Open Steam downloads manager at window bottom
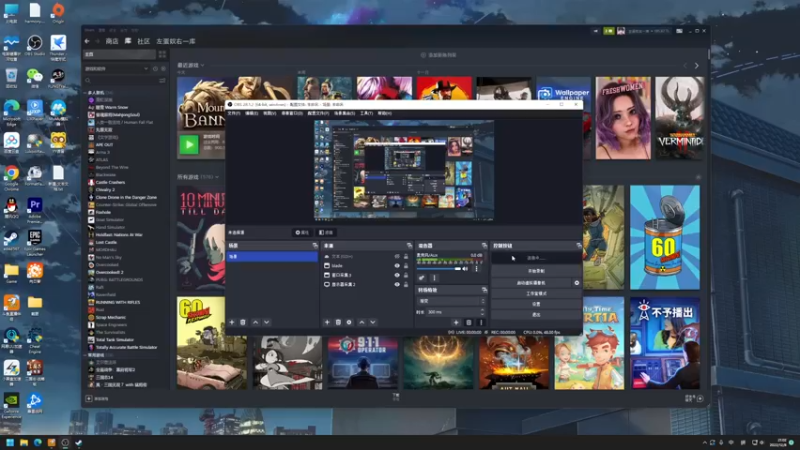This screenshot has width=800, height=450. tap(396, 397)
